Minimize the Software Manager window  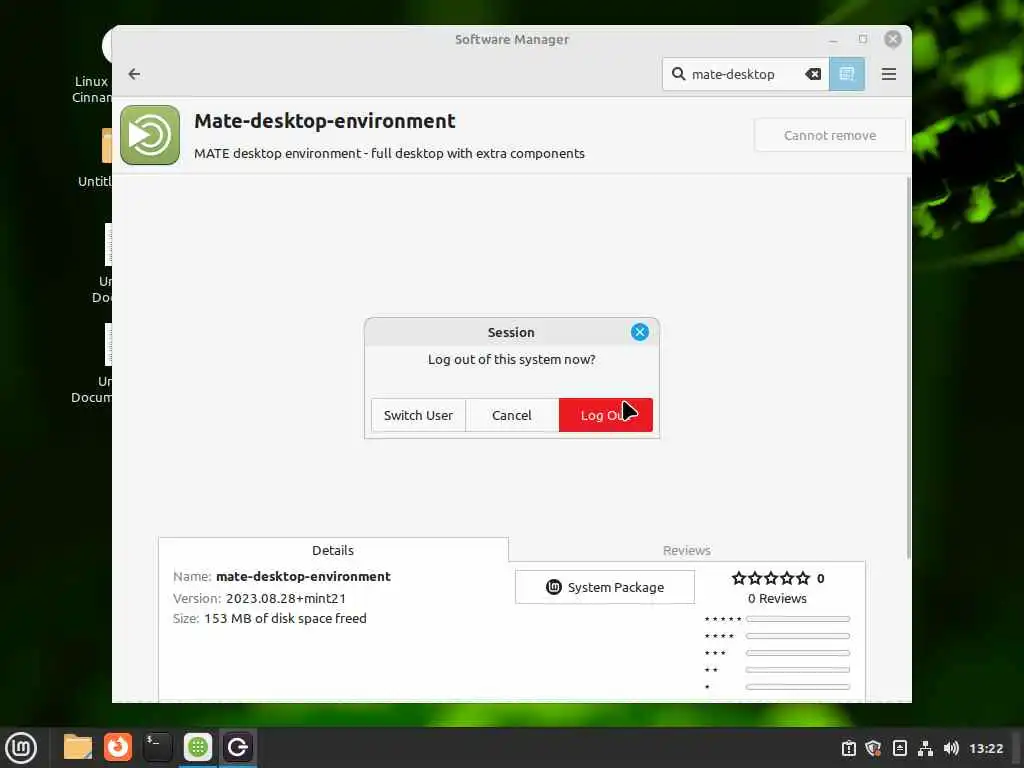click(833, 40)
